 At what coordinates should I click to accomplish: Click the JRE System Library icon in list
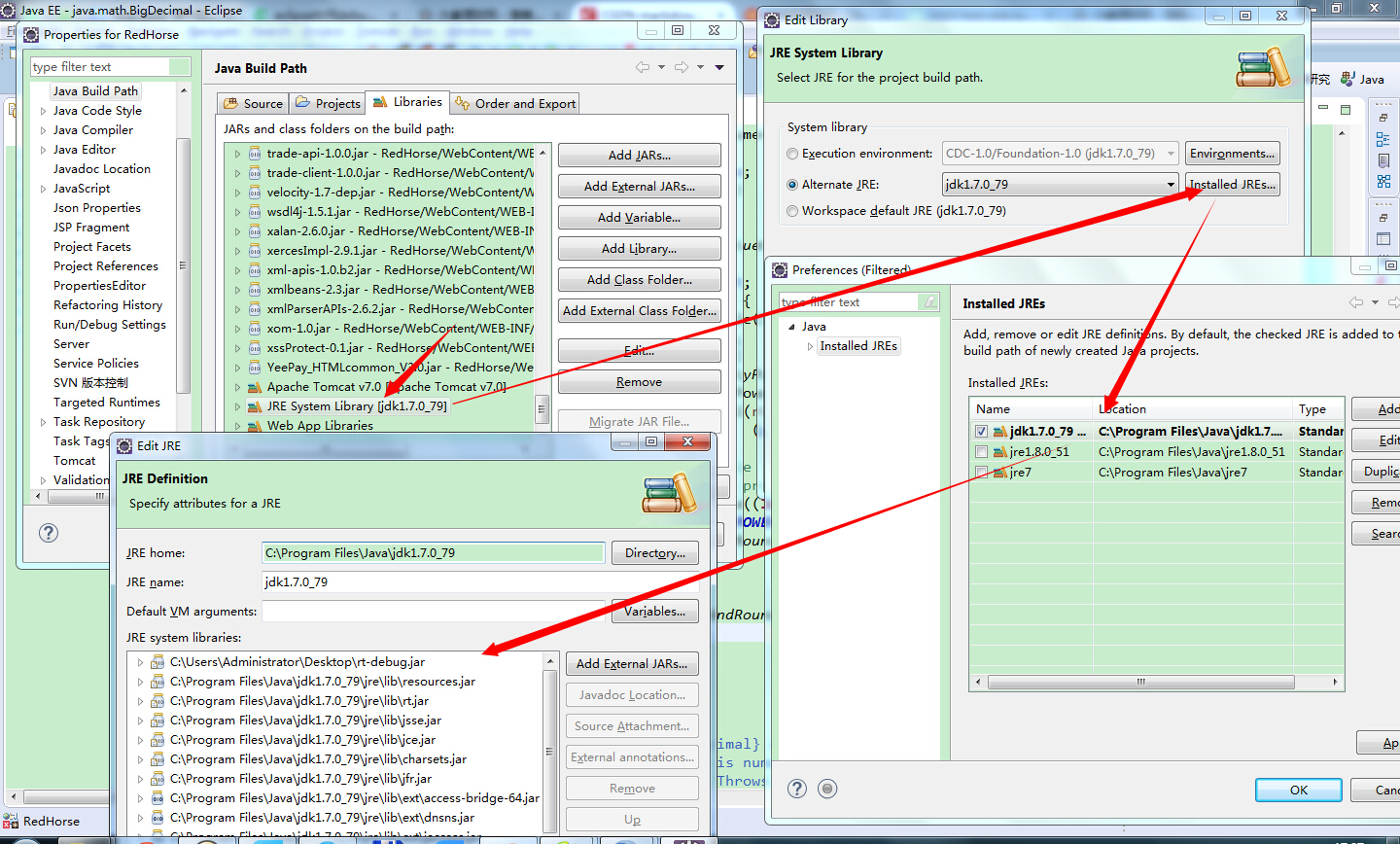coord(255,406)
